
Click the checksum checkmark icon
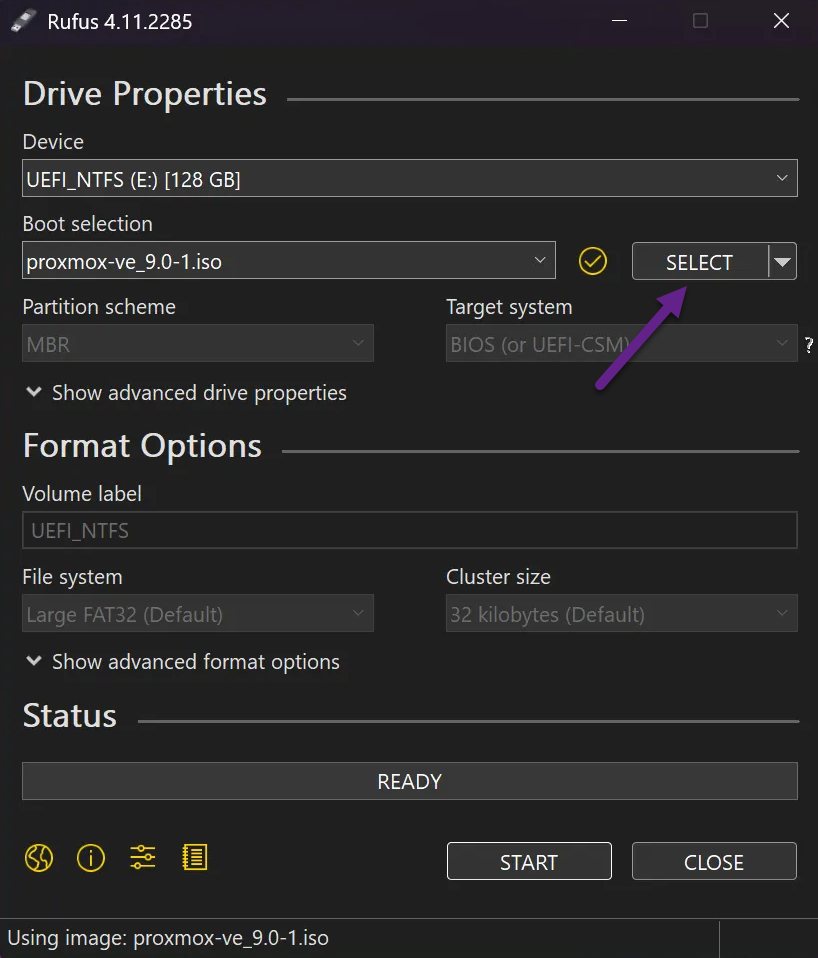pos(593,262)
